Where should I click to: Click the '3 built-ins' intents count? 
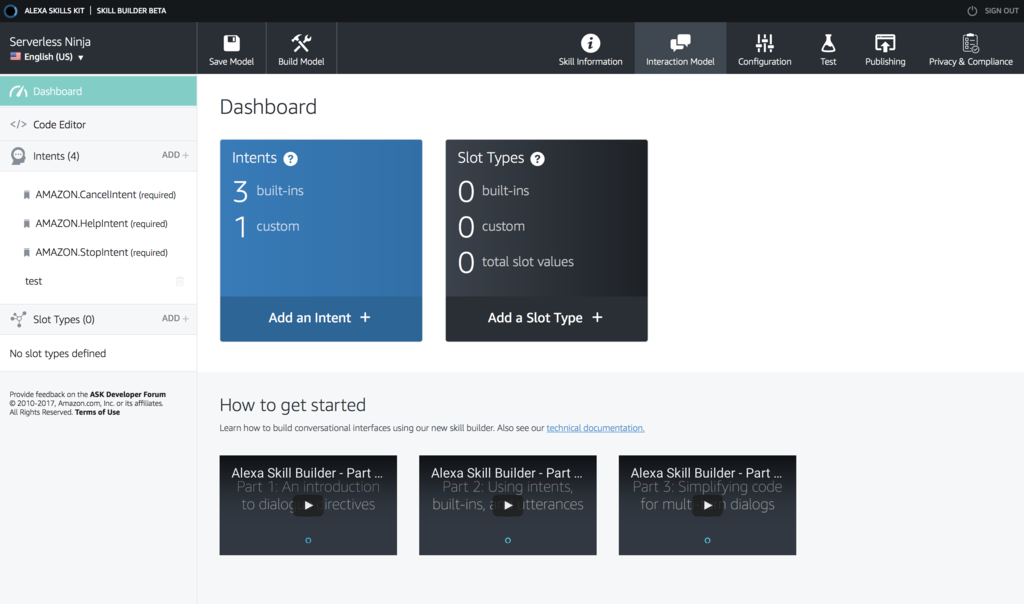pyautogui.click(x=268, y=191)
